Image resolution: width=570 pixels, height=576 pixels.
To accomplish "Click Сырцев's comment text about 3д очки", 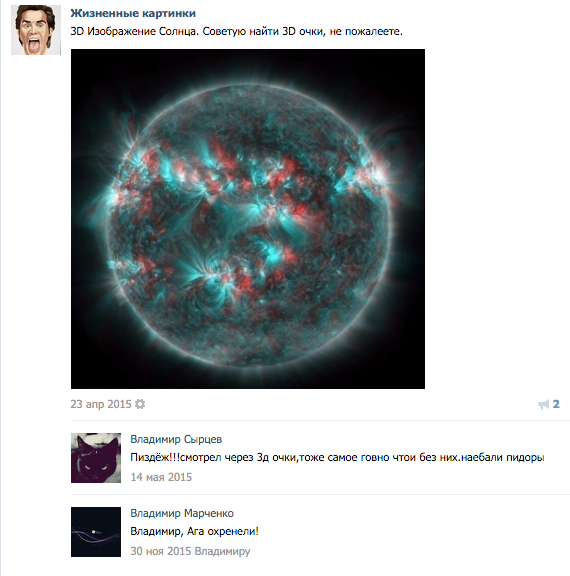I will coord(337,457).
